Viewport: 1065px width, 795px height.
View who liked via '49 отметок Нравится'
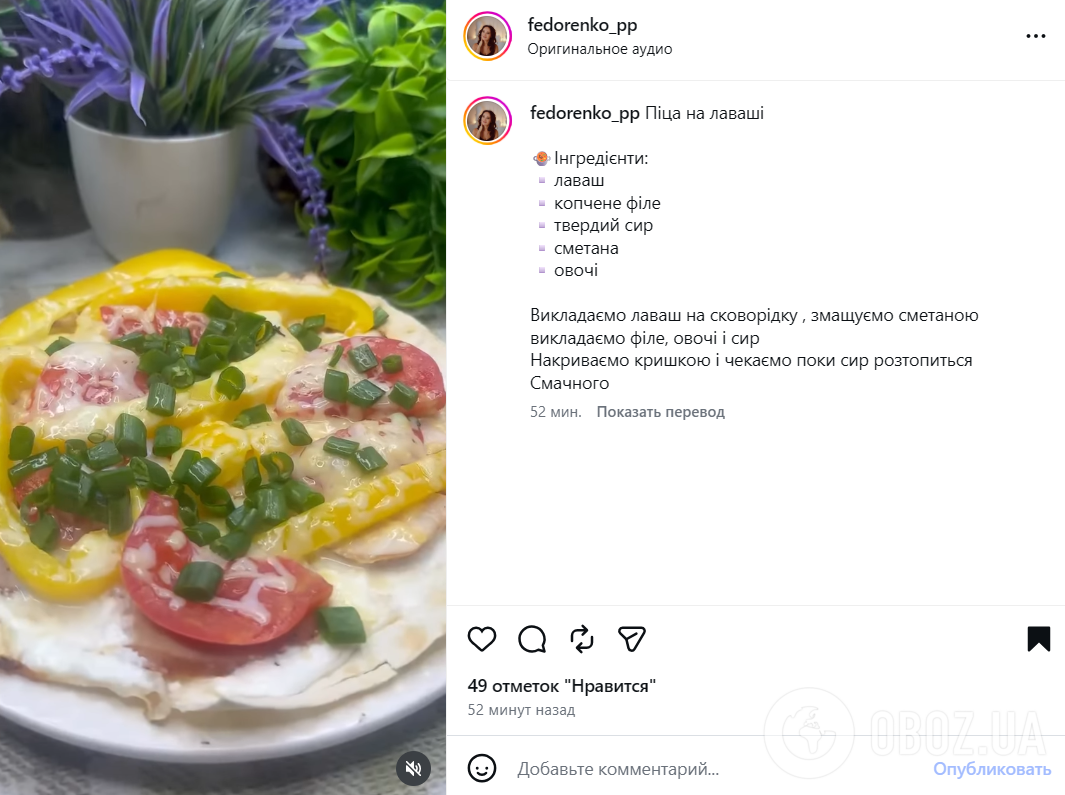click(562, 686)
